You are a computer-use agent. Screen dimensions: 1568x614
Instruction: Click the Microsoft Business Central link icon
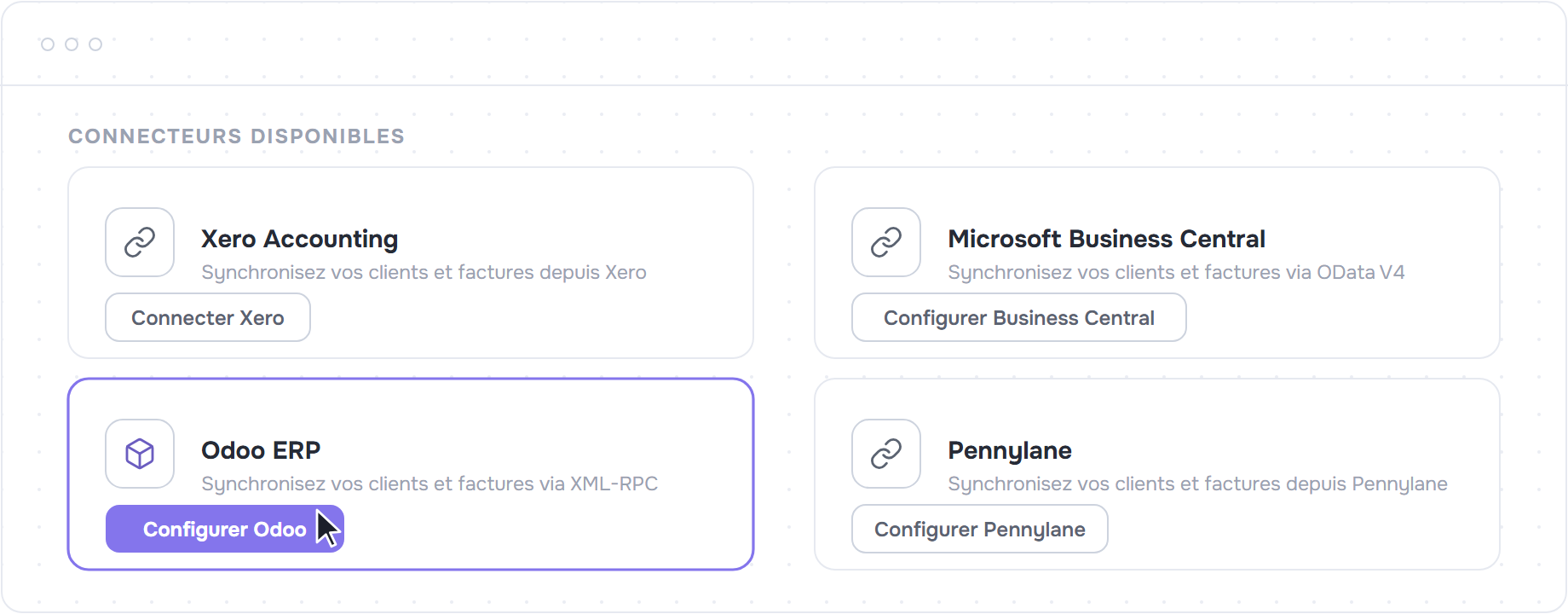click(886, 242)
